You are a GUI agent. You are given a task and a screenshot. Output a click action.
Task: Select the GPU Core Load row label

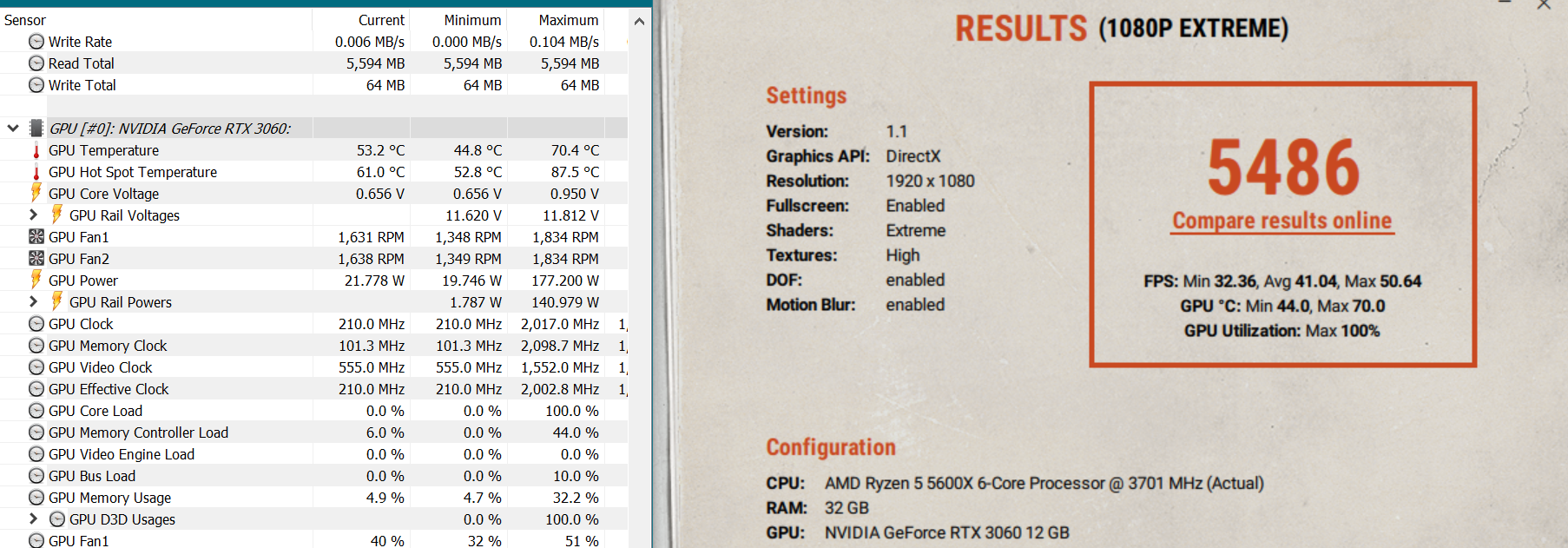click(x=96, y=411)
